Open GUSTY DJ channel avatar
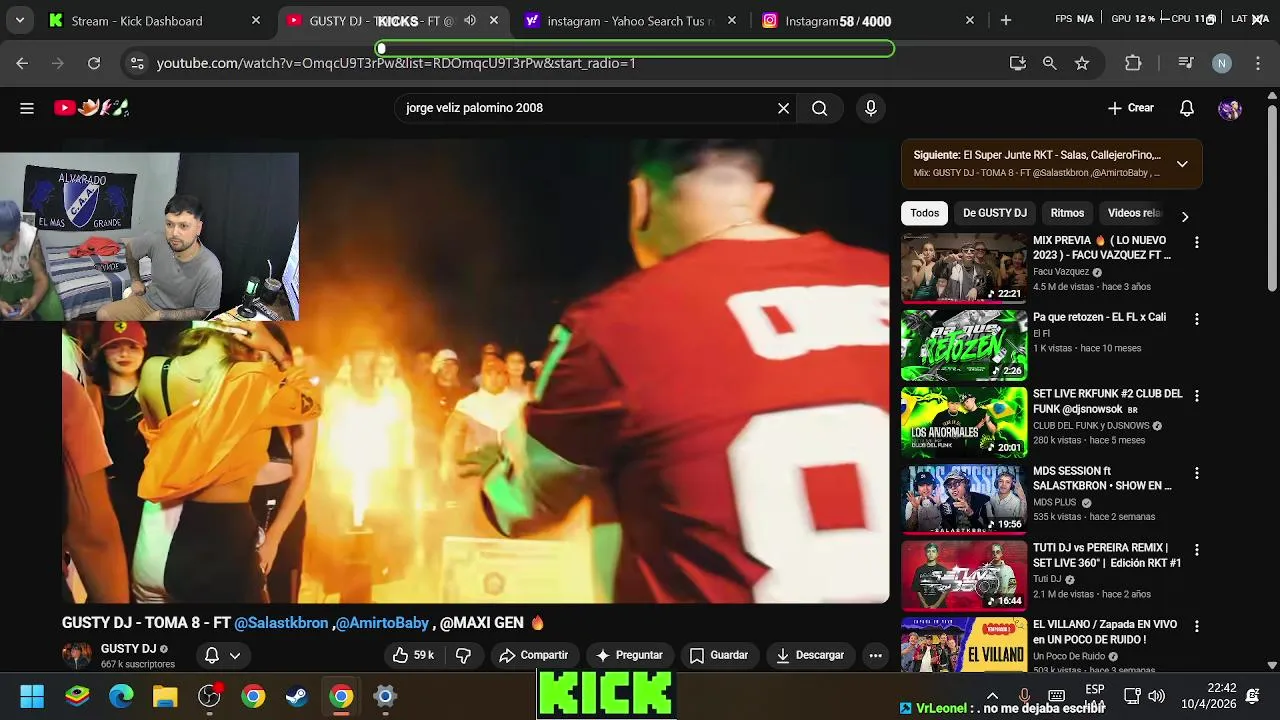 [x=77, y=655]
